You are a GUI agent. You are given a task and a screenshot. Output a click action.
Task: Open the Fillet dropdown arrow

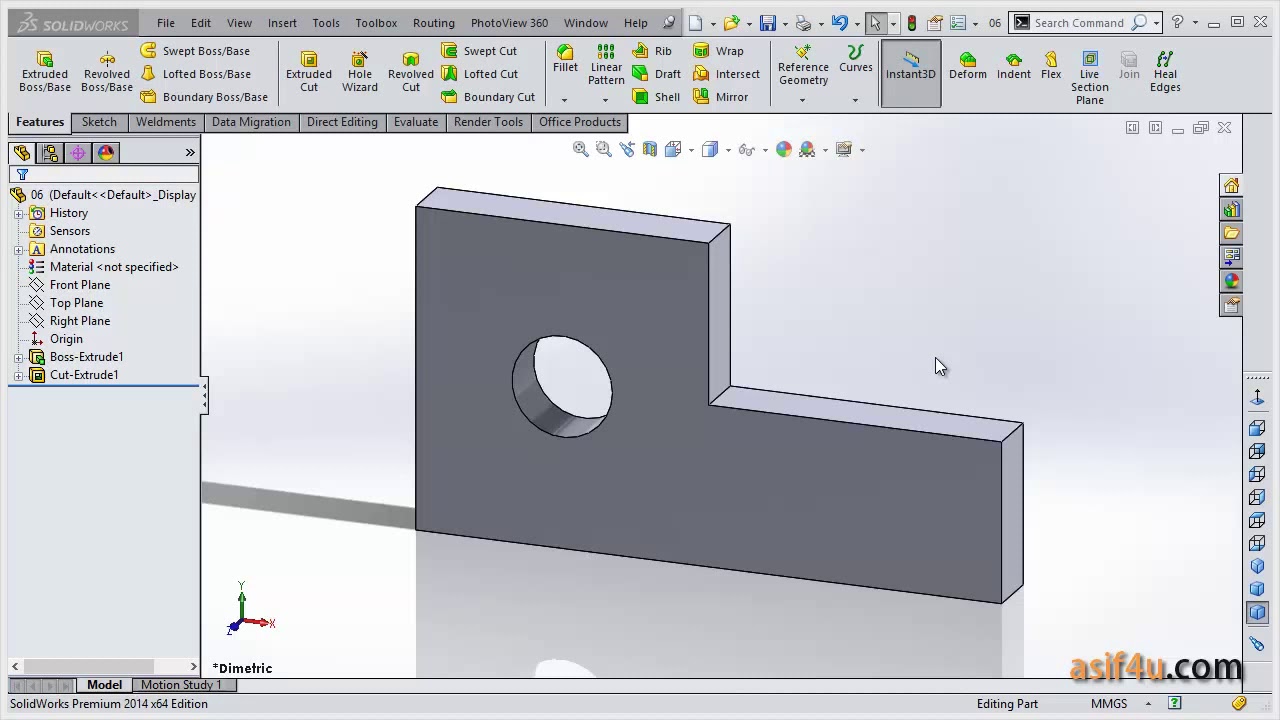(565, 100)
